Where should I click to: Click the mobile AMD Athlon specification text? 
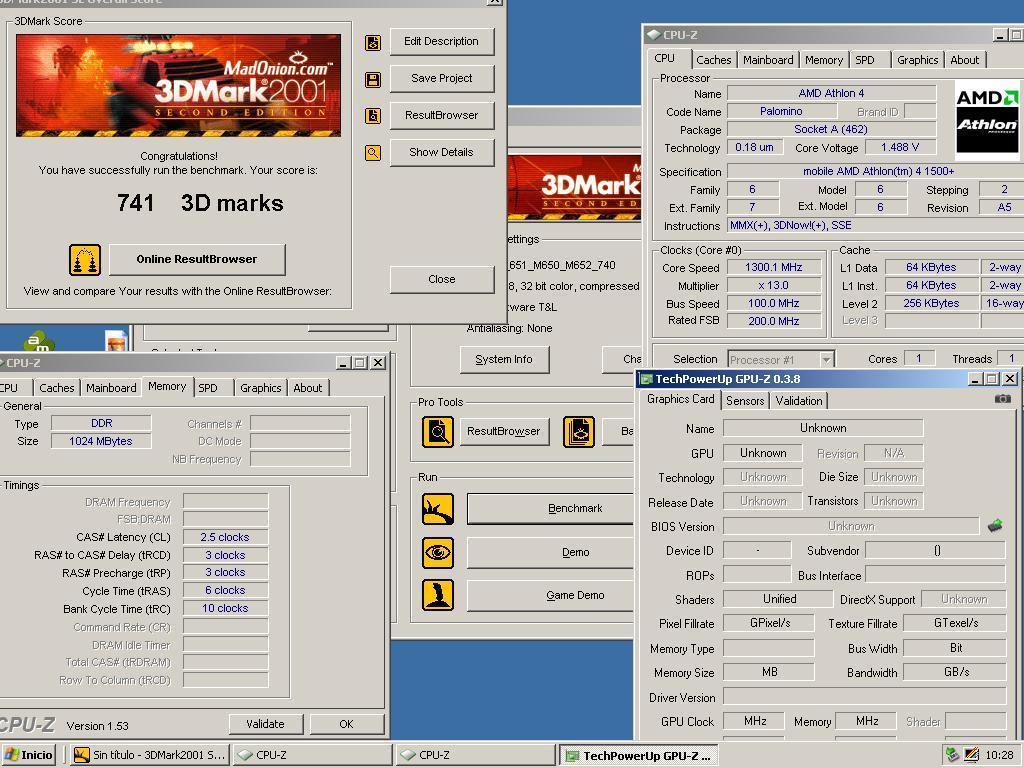(878, 172)
